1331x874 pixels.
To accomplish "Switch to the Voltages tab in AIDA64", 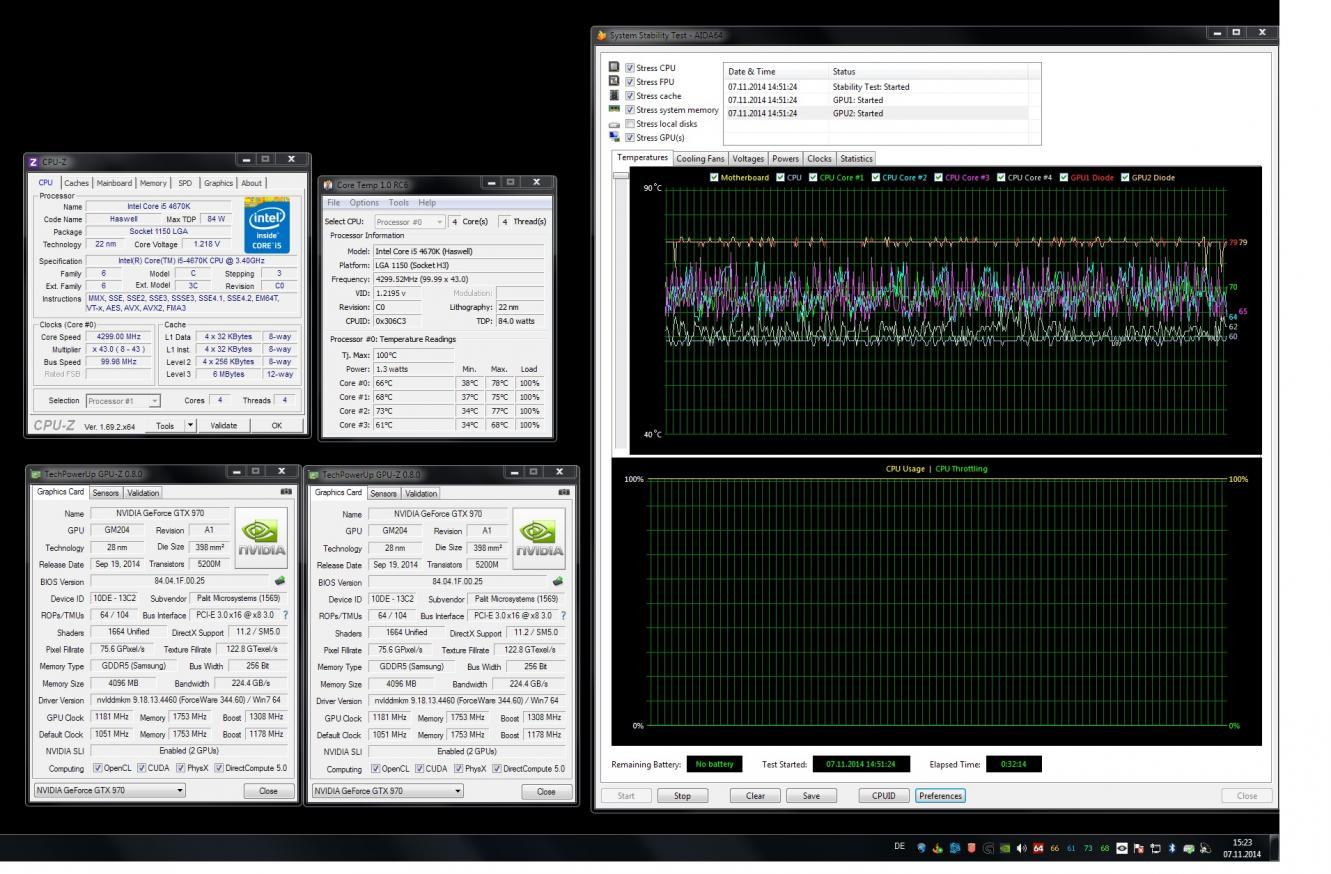I will pyautogui.click(x=748, y=158).
